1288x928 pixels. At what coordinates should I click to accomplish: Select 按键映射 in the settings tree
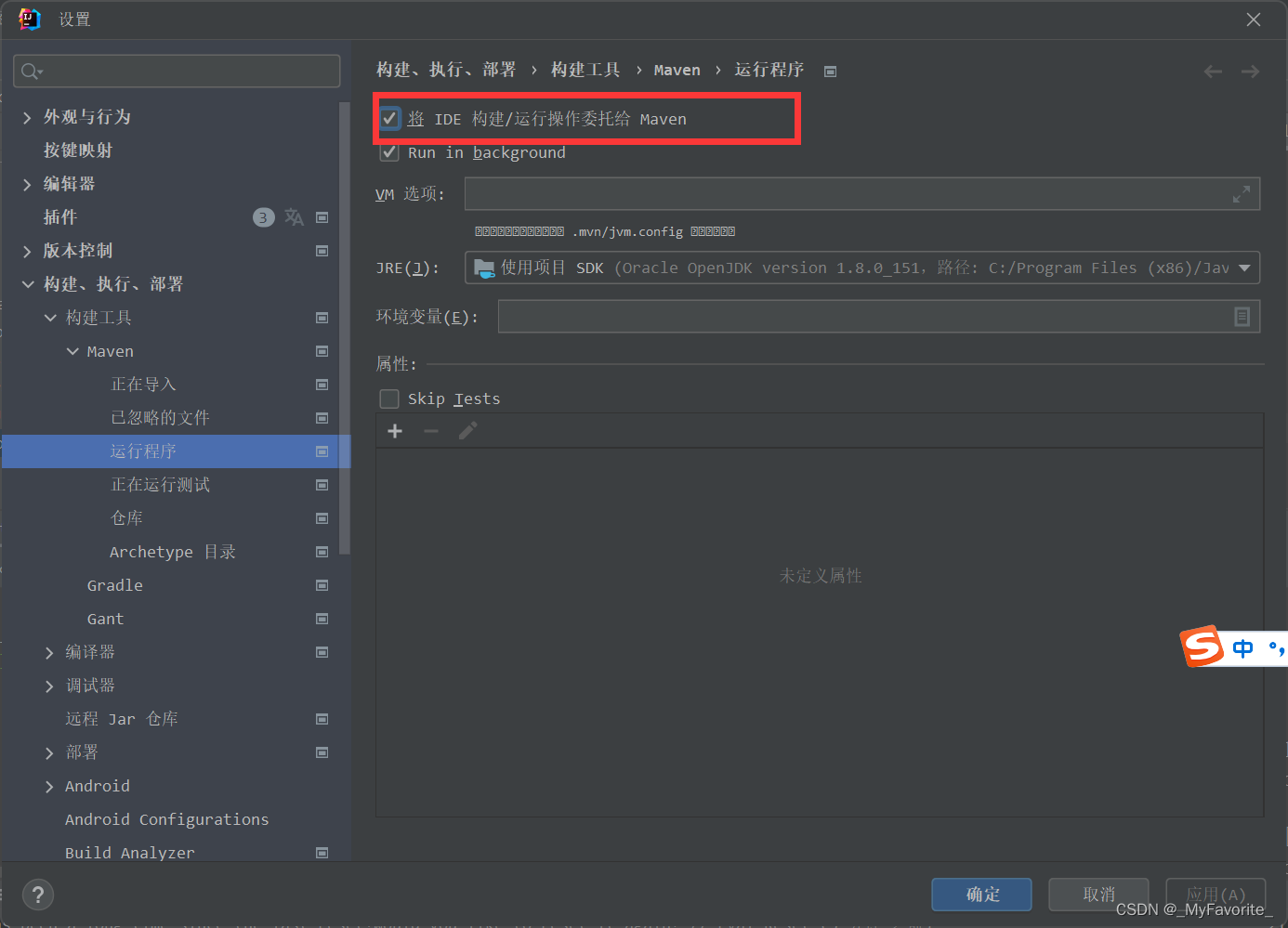coord(78,150)
